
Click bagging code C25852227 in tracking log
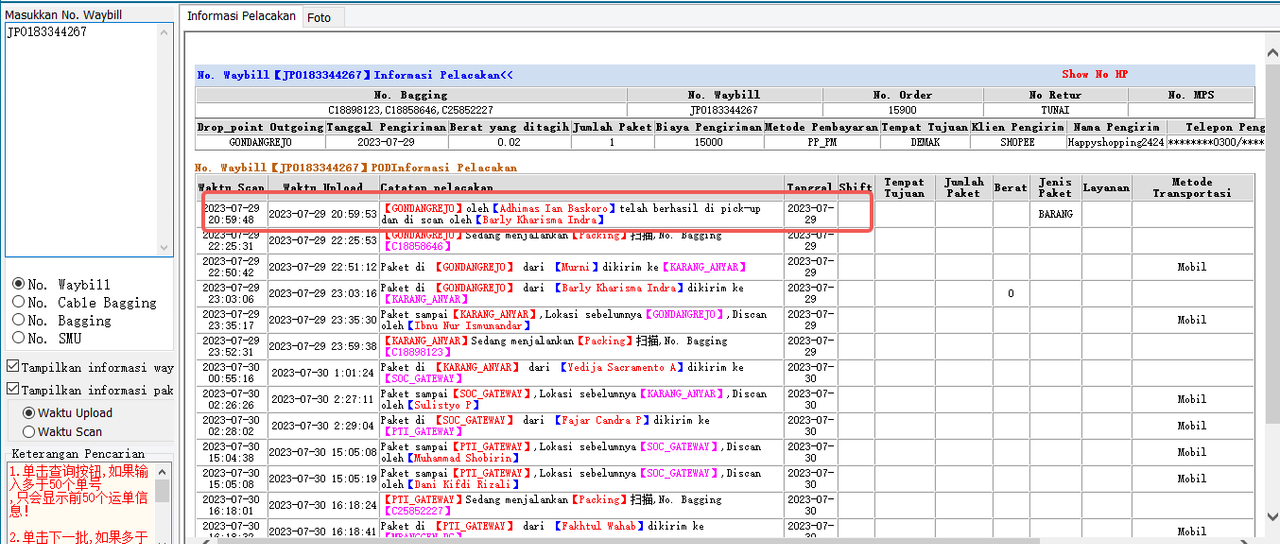[x=416, y=511]
